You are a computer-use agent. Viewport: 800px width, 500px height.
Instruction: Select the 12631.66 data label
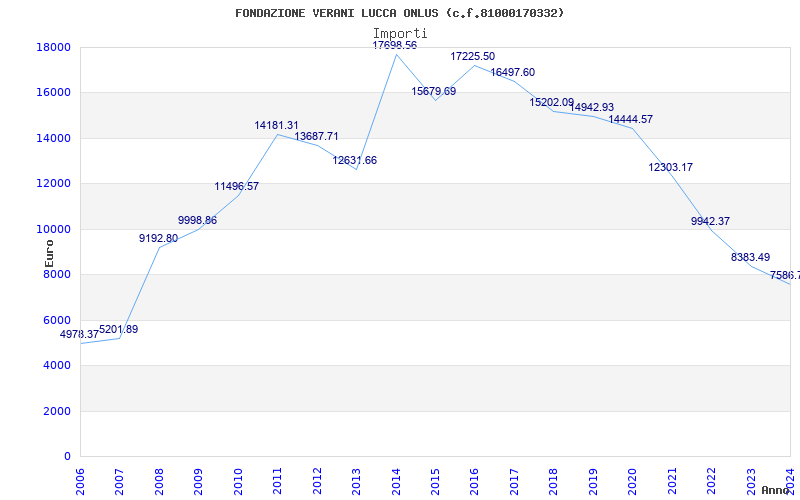(355, 160)
